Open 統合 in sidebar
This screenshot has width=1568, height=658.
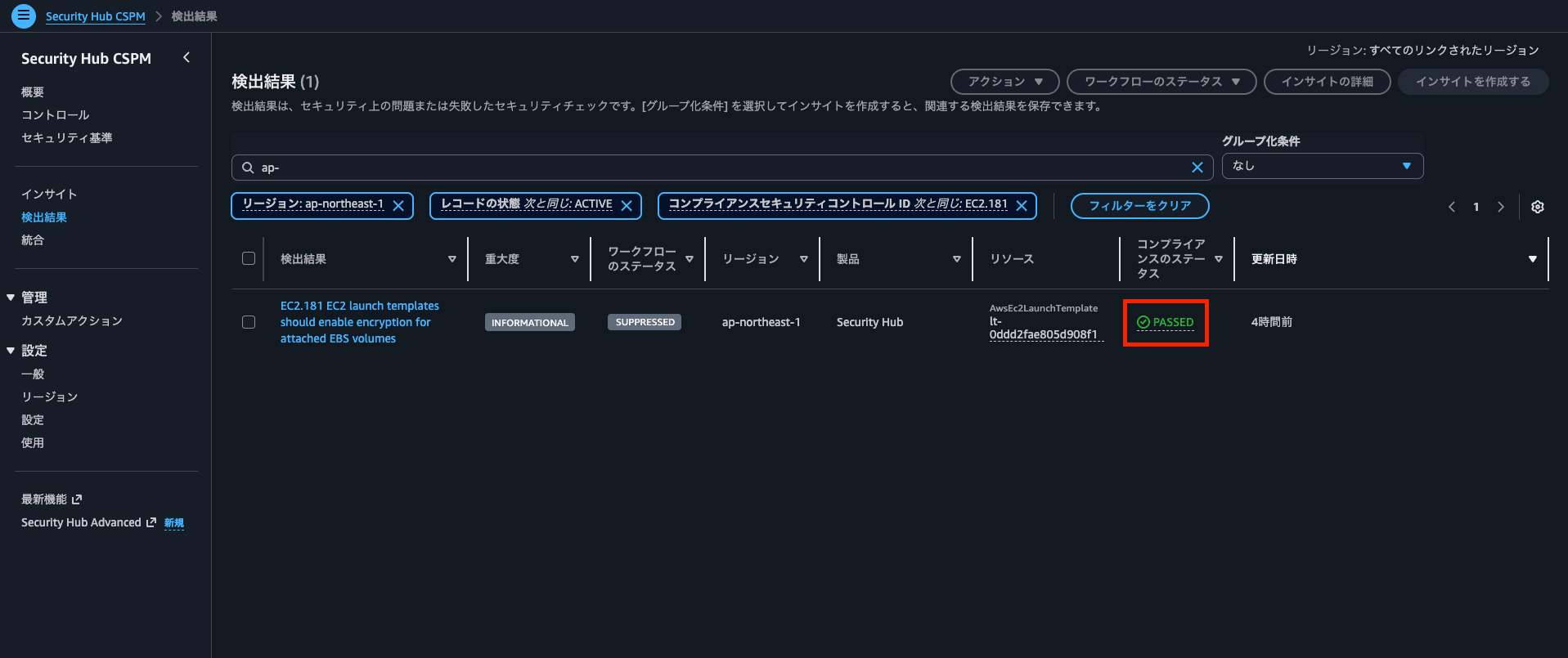tap(33, 240)
